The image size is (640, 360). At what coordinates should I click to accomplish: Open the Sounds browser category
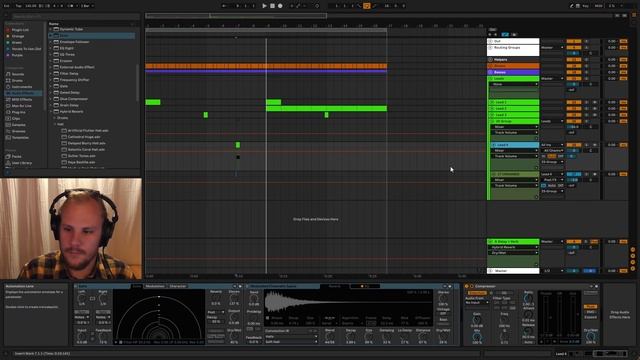click(18, 74)
